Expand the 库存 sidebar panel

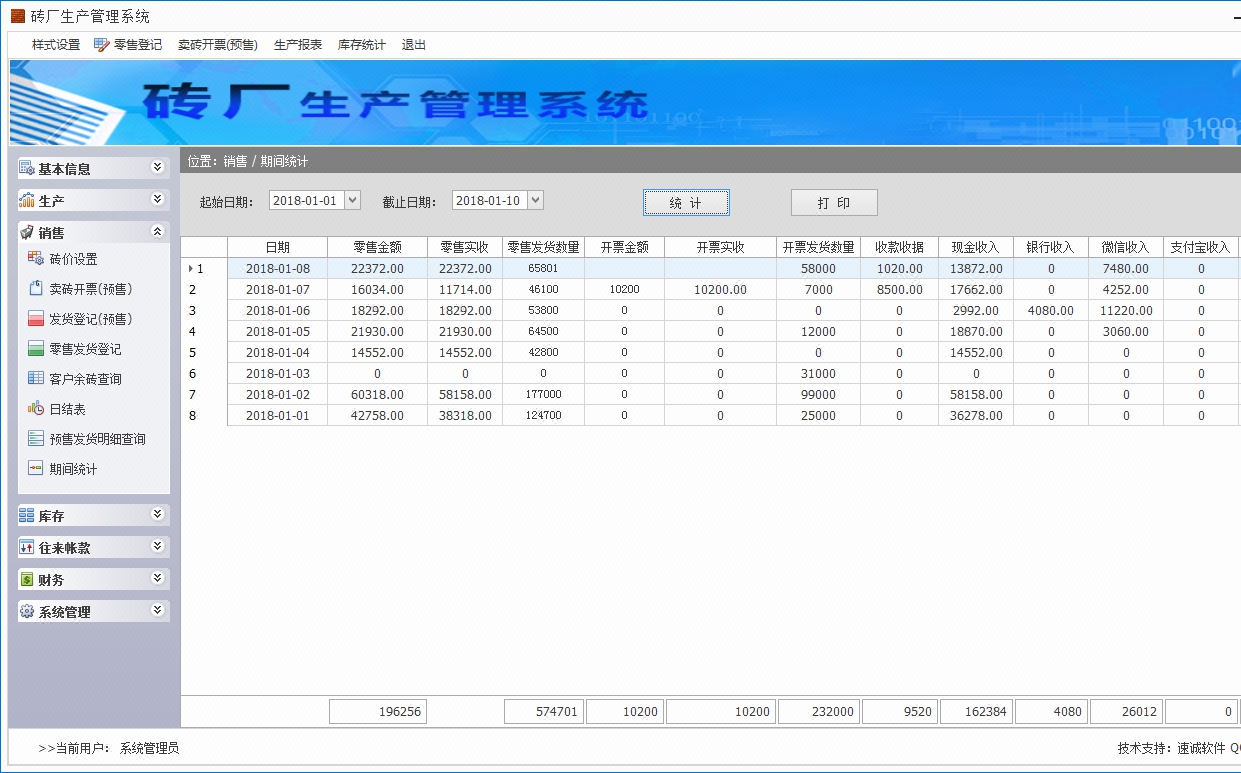pos(91,515)
